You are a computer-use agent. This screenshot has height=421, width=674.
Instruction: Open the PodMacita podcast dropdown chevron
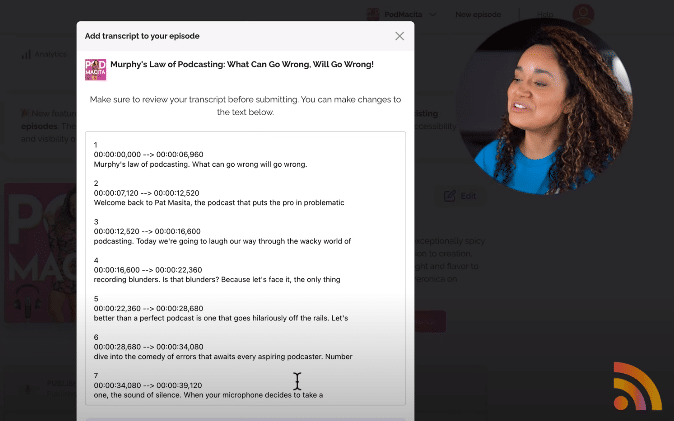(x=432, y=15)
